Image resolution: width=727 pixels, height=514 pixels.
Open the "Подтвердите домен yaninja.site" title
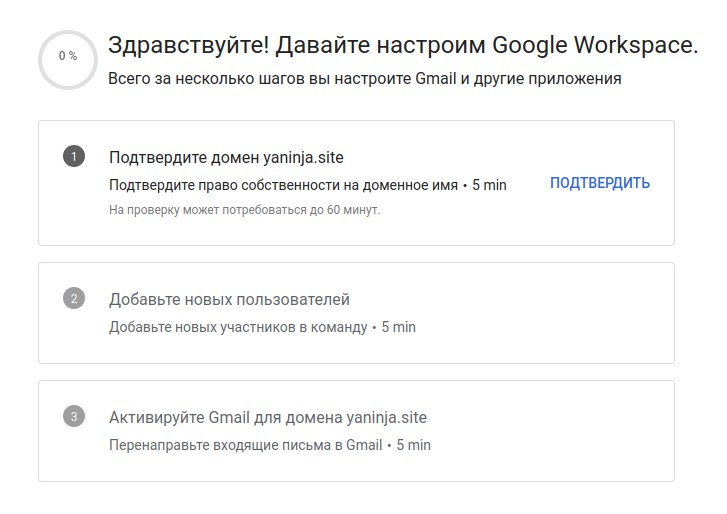pyautogui.click(x=226, y=158)
